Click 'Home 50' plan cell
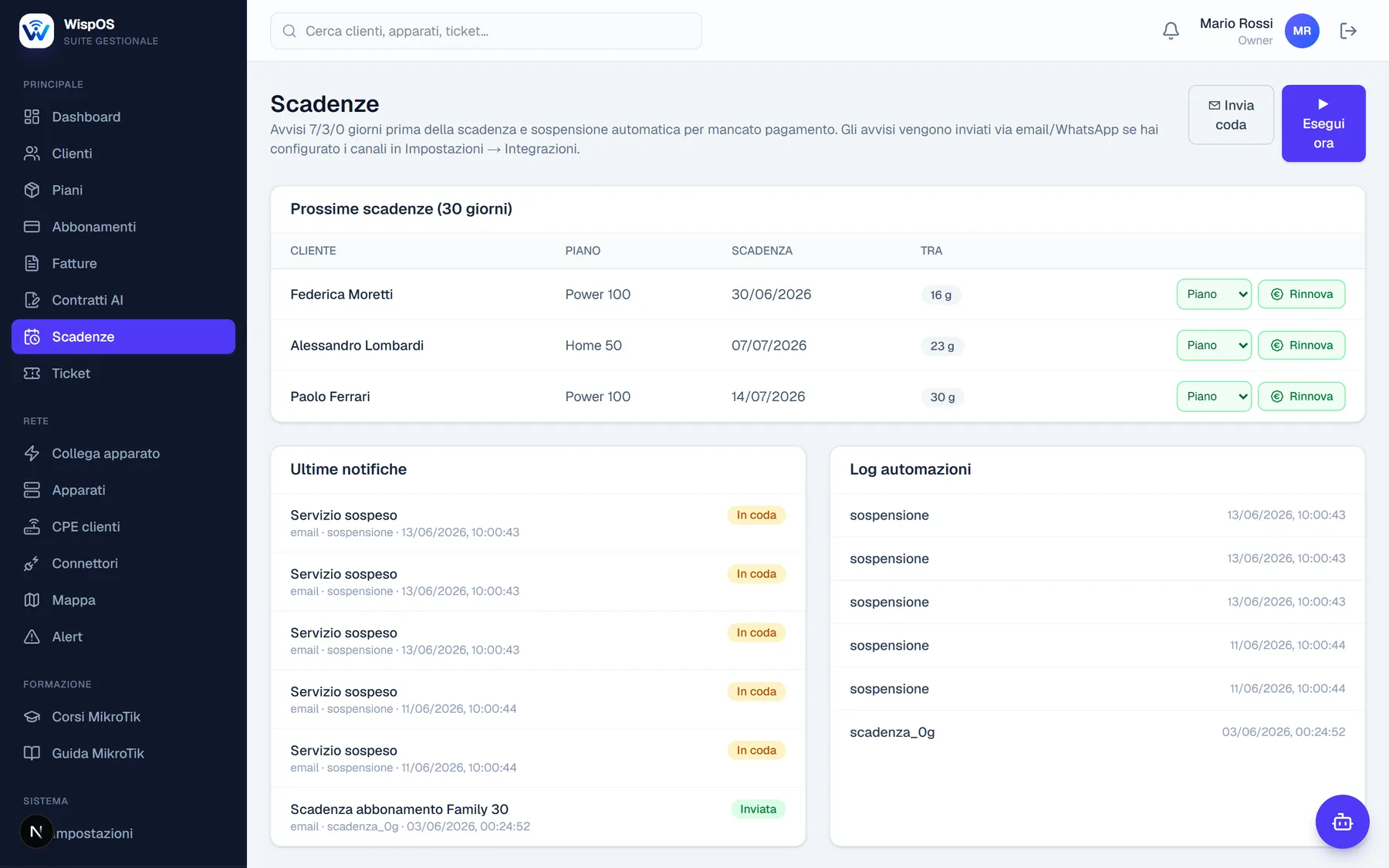1389x868 pixels. click(593, 345)
